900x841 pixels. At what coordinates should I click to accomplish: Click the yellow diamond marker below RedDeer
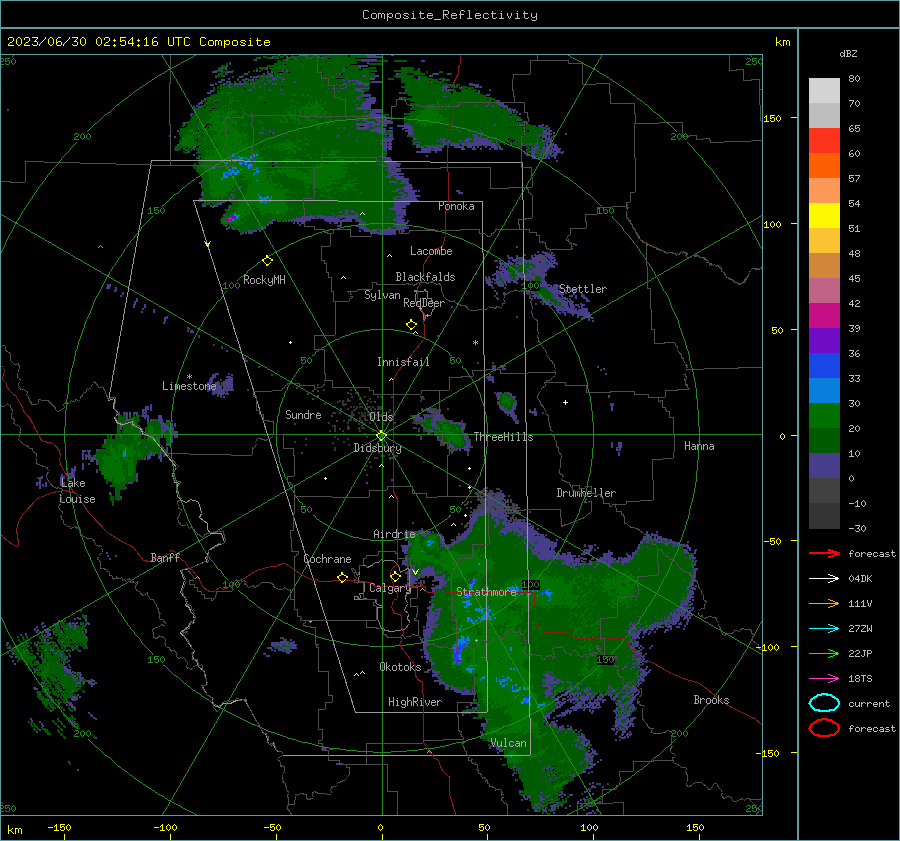tap(411, 325)
